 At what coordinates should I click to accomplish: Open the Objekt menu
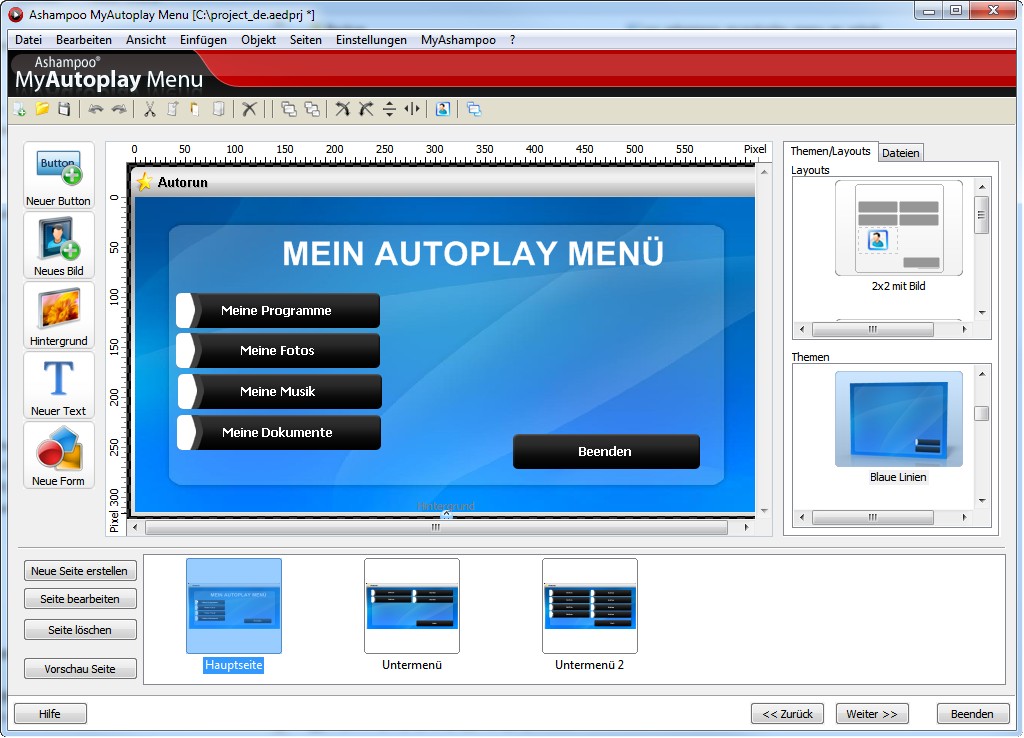click(x=259, y=40)
